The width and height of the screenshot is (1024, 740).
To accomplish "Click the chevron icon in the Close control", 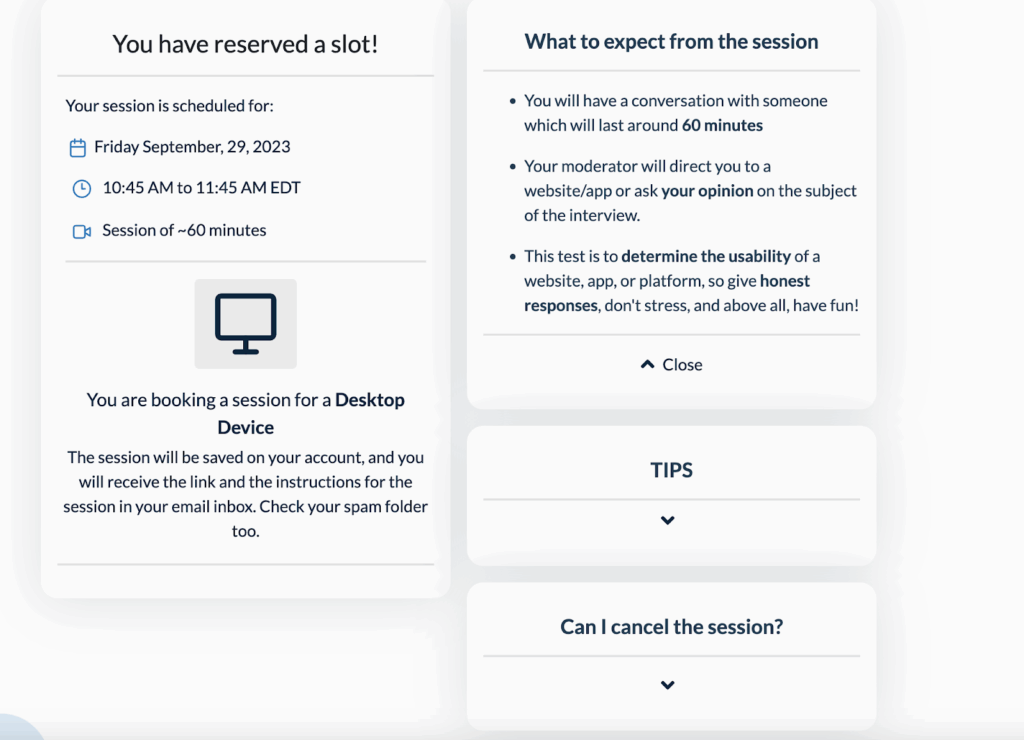I will 648,364.
